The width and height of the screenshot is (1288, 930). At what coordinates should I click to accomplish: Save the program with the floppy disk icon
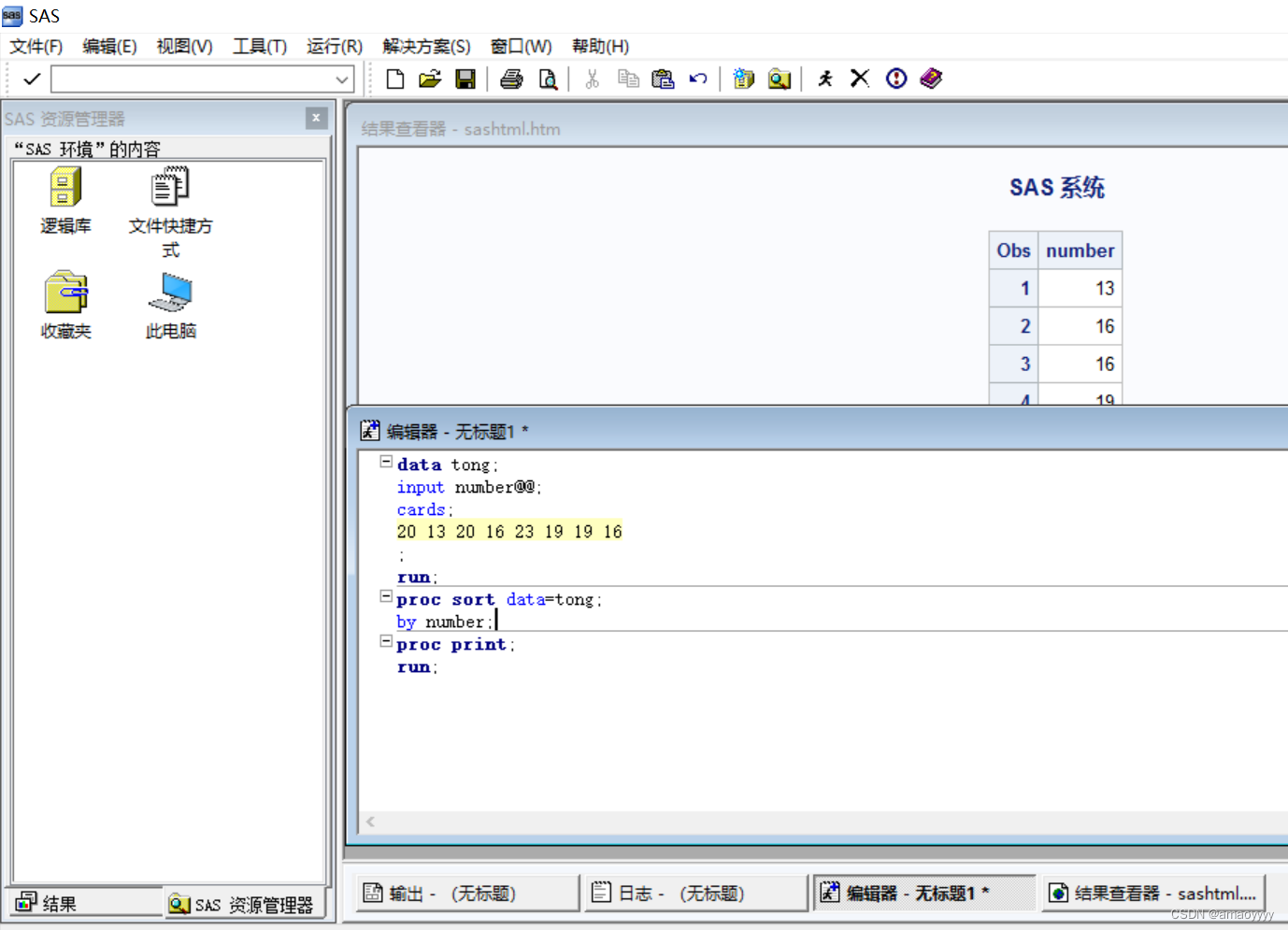tap(465, 79)
